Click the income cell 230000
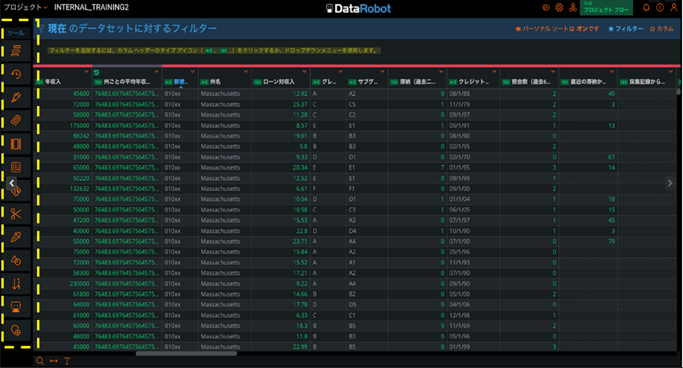The width and height of the screenshot is (683, 368). coord(80,284)
